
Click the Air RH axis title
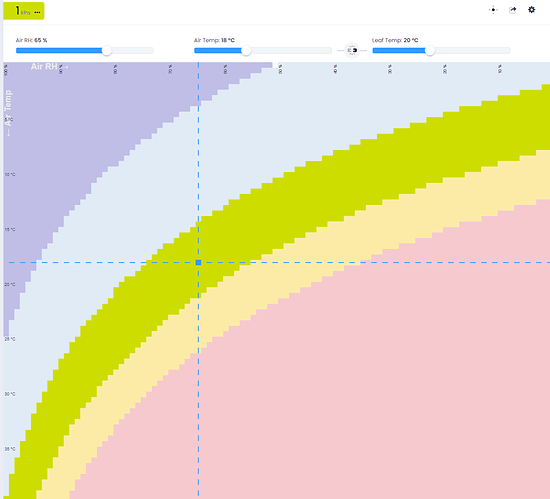(x=49, y=66)
